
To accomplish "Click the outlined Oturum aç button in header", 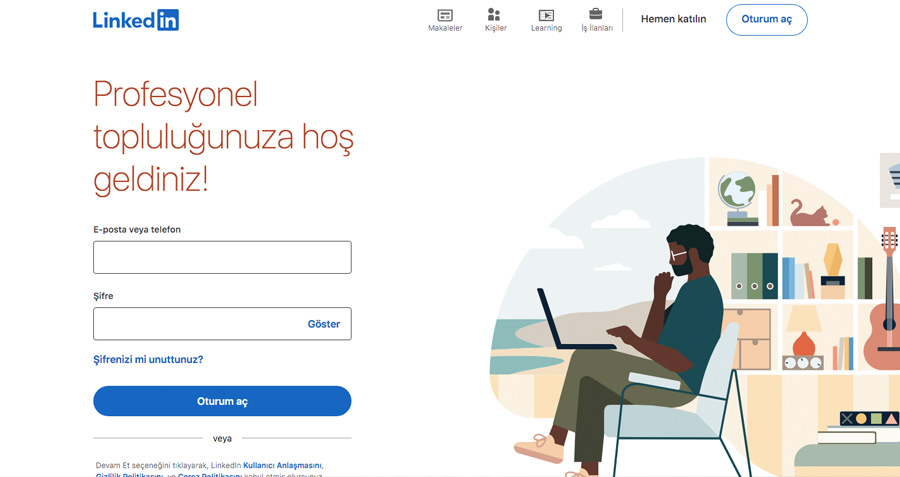I will click(x=766, y=20).
